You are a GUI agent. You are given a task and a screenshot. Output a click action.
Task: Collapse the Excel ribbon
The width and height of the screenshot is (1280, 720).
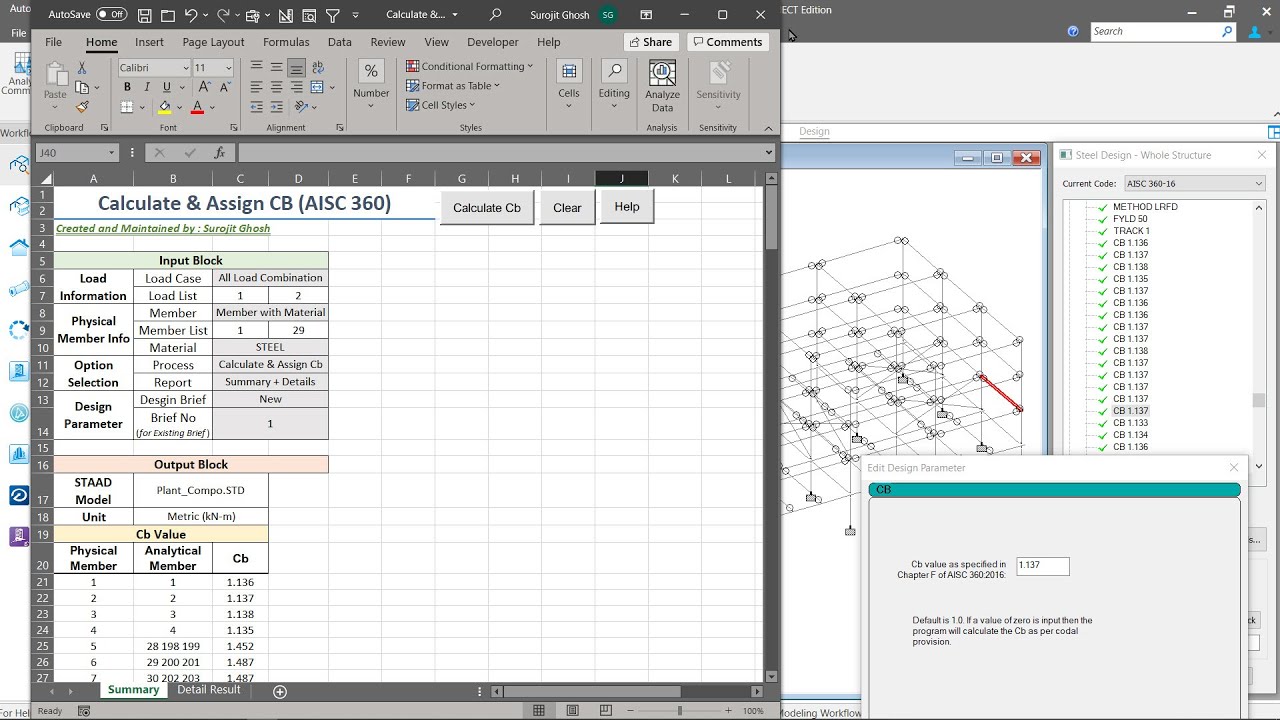(768, 128)
